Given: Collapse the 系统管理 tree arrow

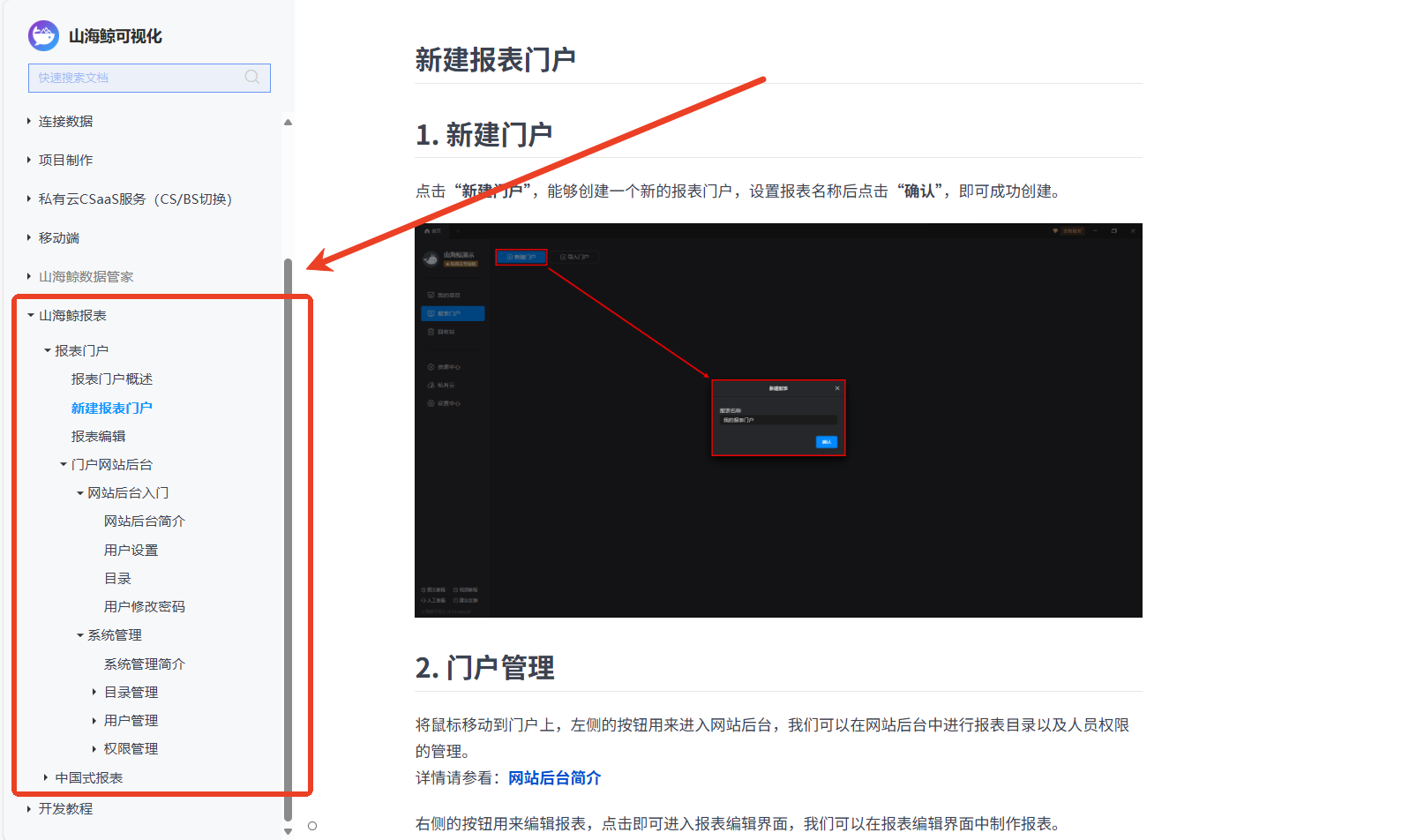Looking at the screenshot, I should click(79, 635).
